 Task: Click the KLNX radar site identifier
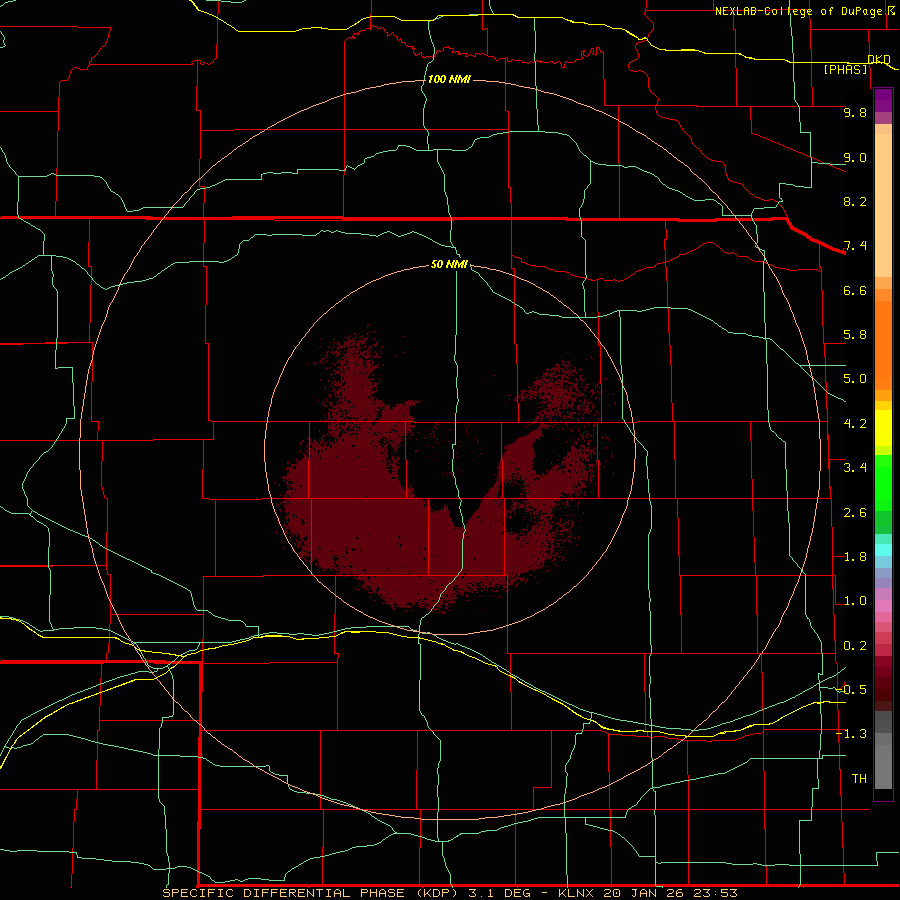click(575, 893)
